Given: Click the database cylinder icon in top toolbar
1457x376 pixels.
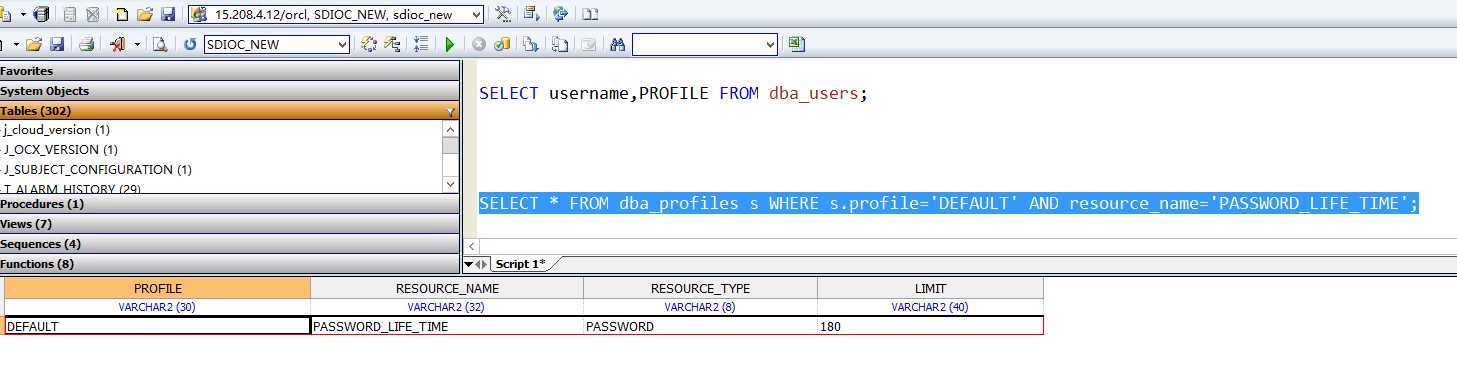Looking at the screenshot, I should 41,14.
